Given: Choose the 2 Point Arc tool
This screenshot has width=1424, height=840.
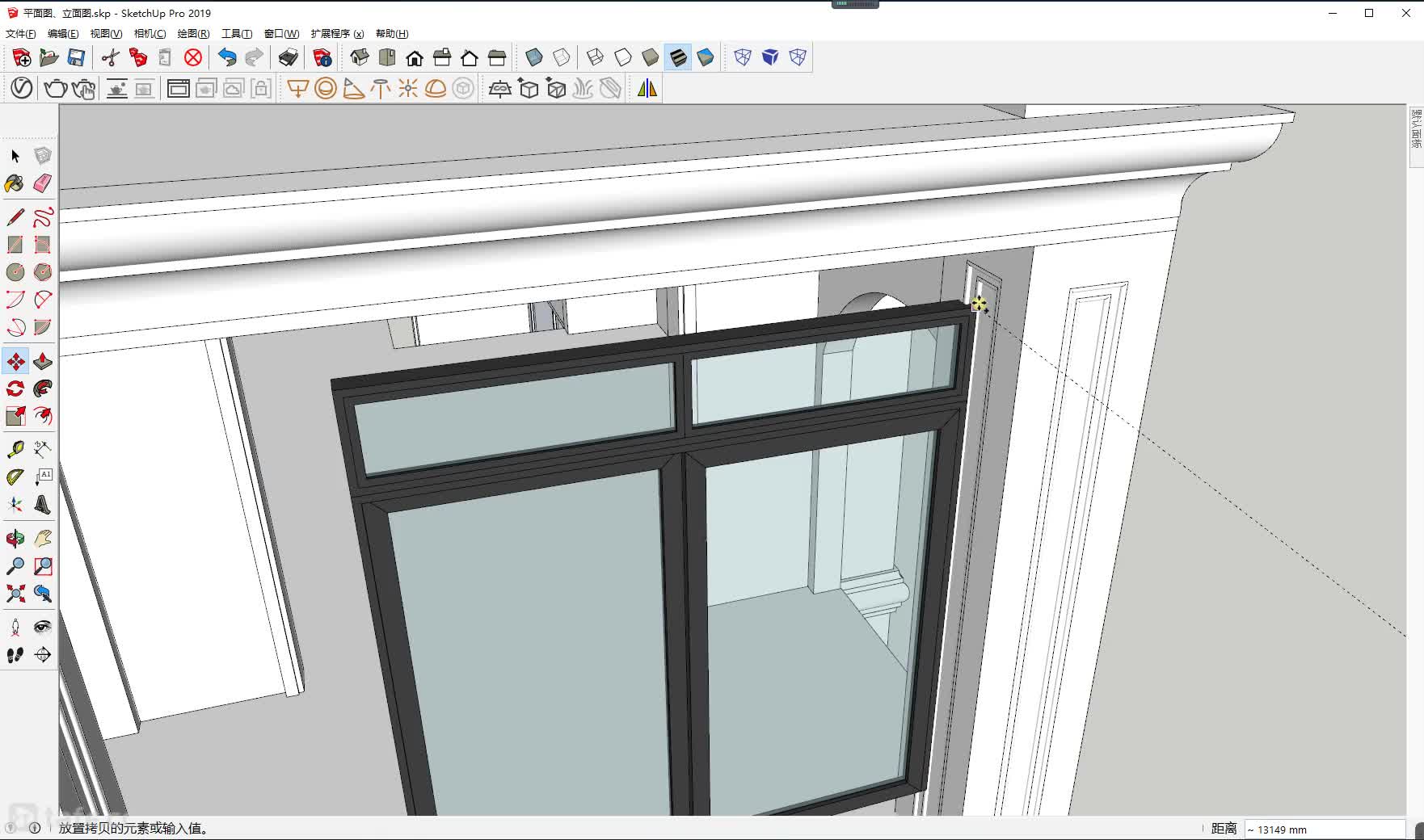Looking at the screenshot, I should point(43,300).
